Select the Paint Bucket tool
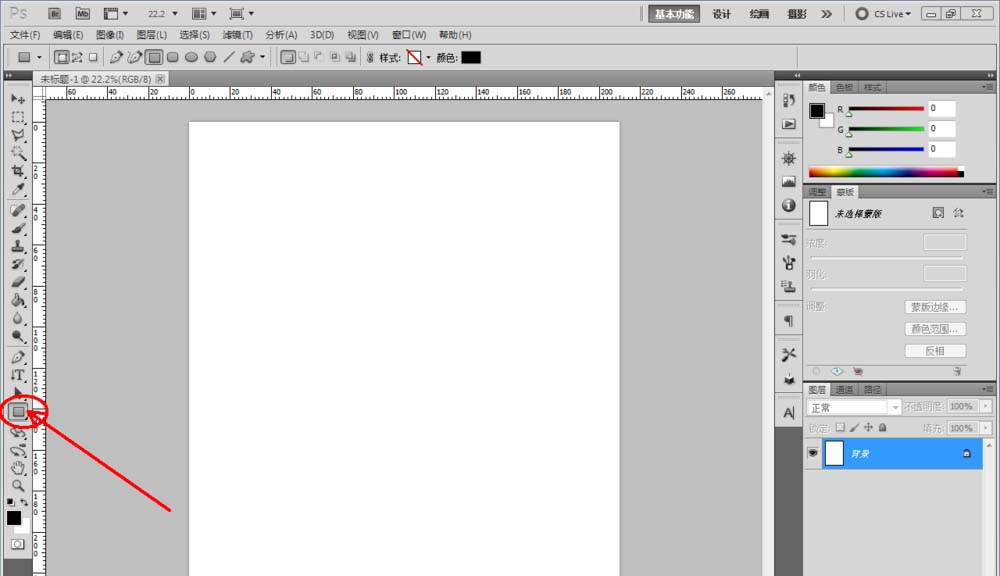This screenshot has height=576, width=1000. pos(18,300)
